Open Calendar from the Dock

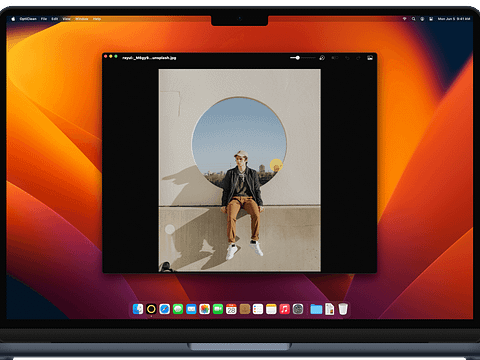(x=231, y=309)
